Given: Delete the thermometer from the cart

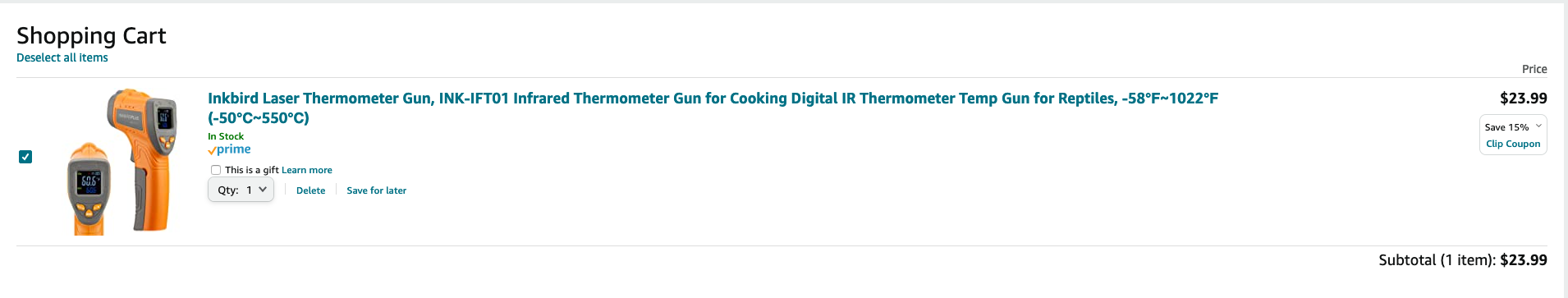Looking at the screenshot, I should [x=310, y=190].
